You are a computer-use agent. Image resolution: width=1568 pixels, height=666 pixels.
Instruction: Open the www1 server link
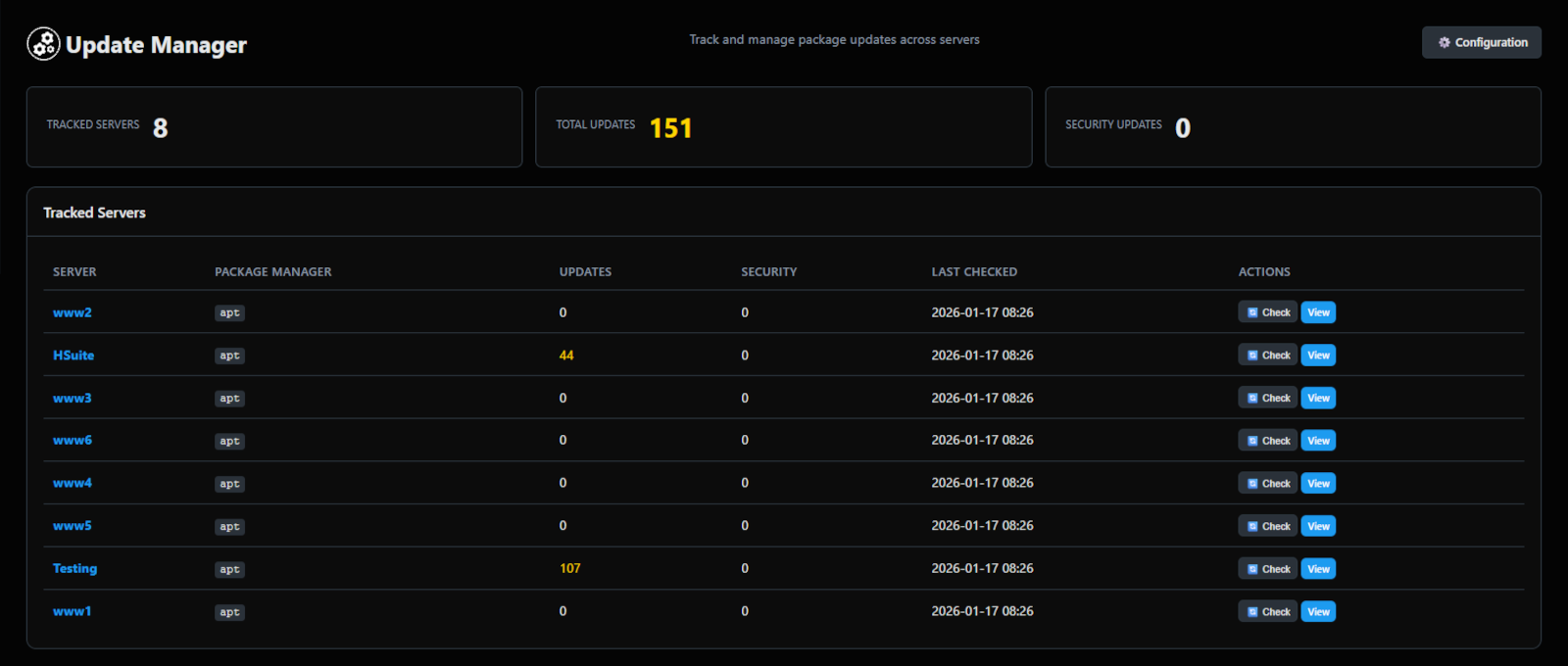[72, 611]
